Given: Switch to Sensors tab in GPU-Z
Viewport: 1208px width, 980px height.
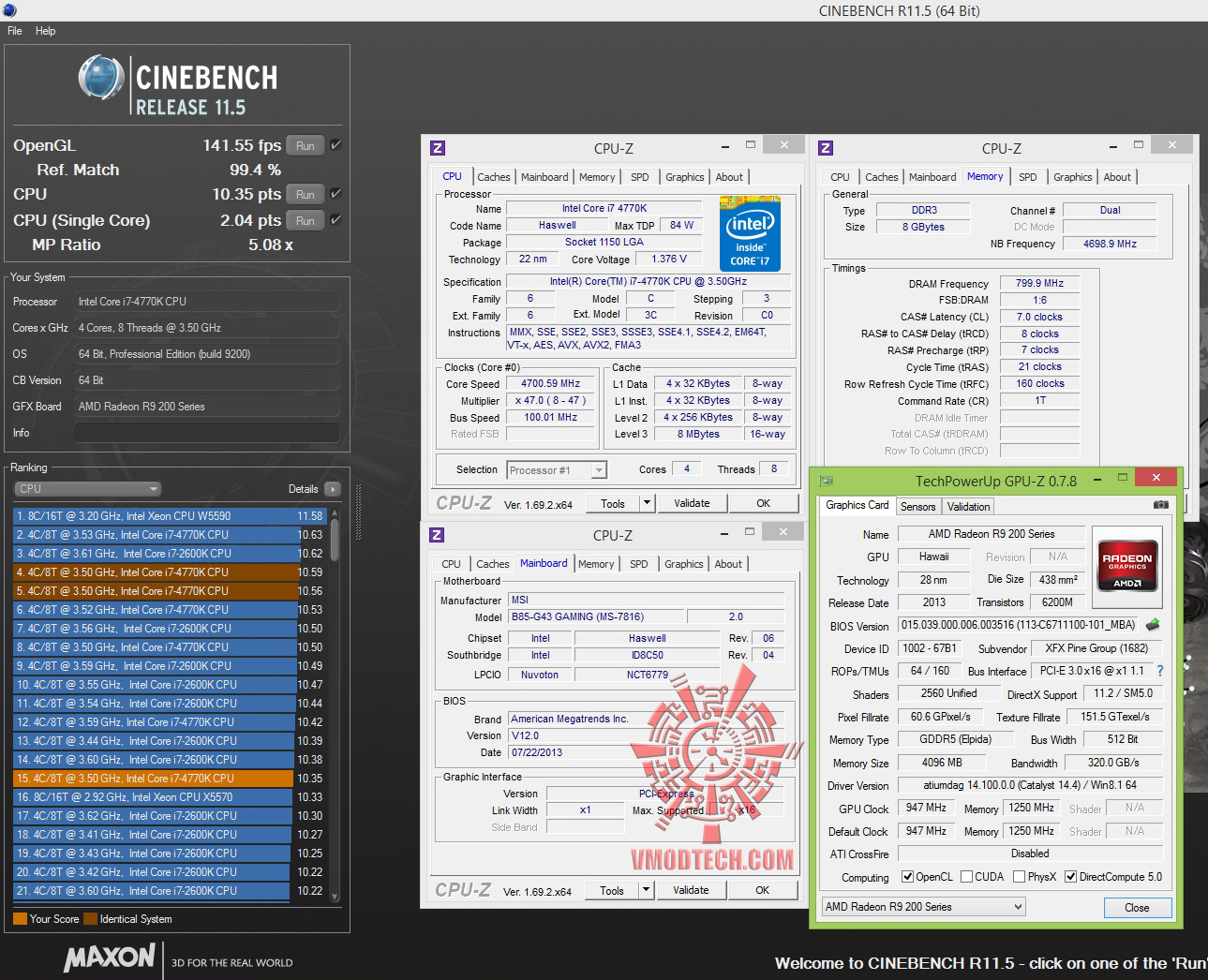Looking at the screenshot, I should click(x=918, y=507).
